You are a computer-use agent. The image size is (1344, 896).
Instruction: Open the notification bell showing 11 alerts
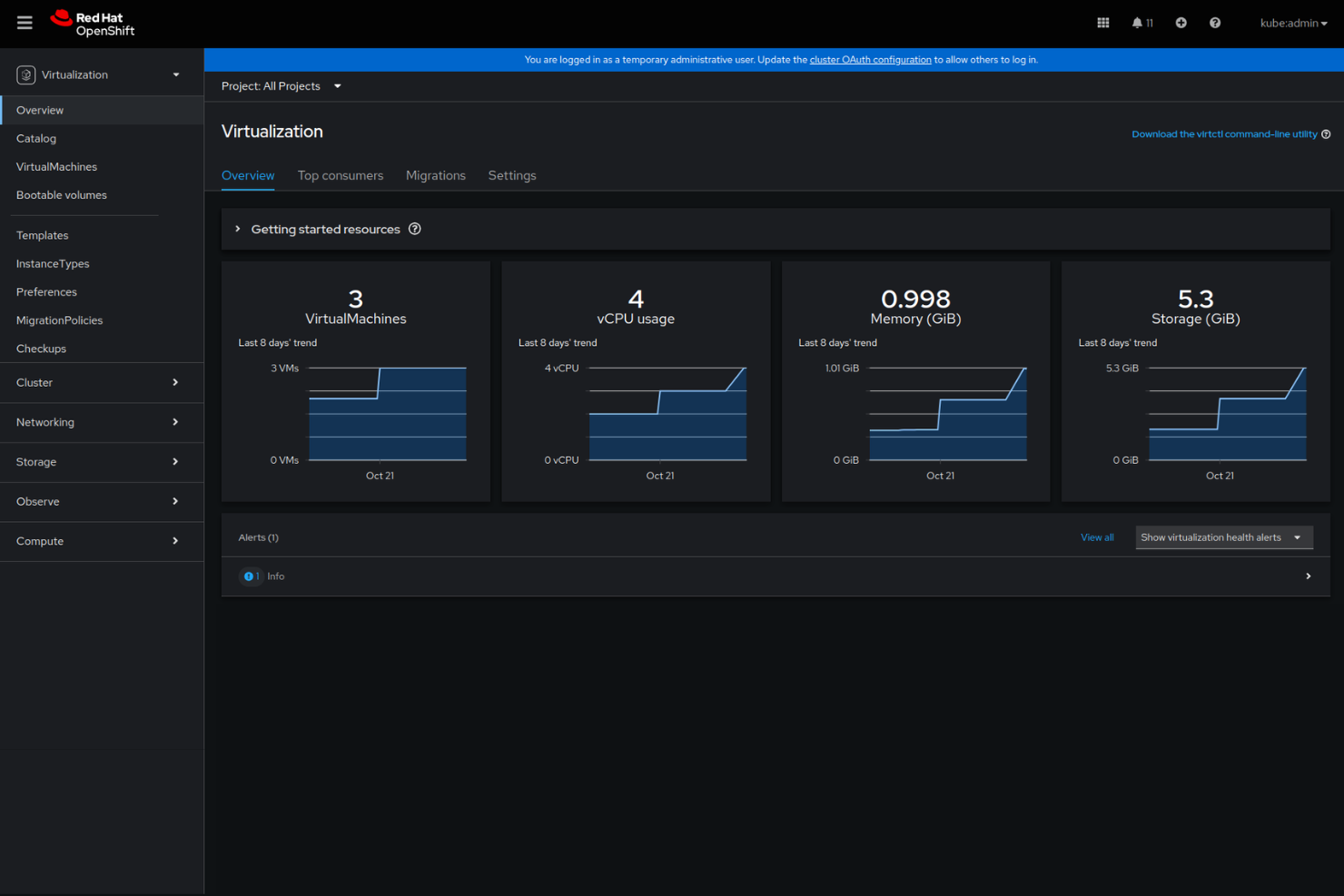coord(1136,23)
